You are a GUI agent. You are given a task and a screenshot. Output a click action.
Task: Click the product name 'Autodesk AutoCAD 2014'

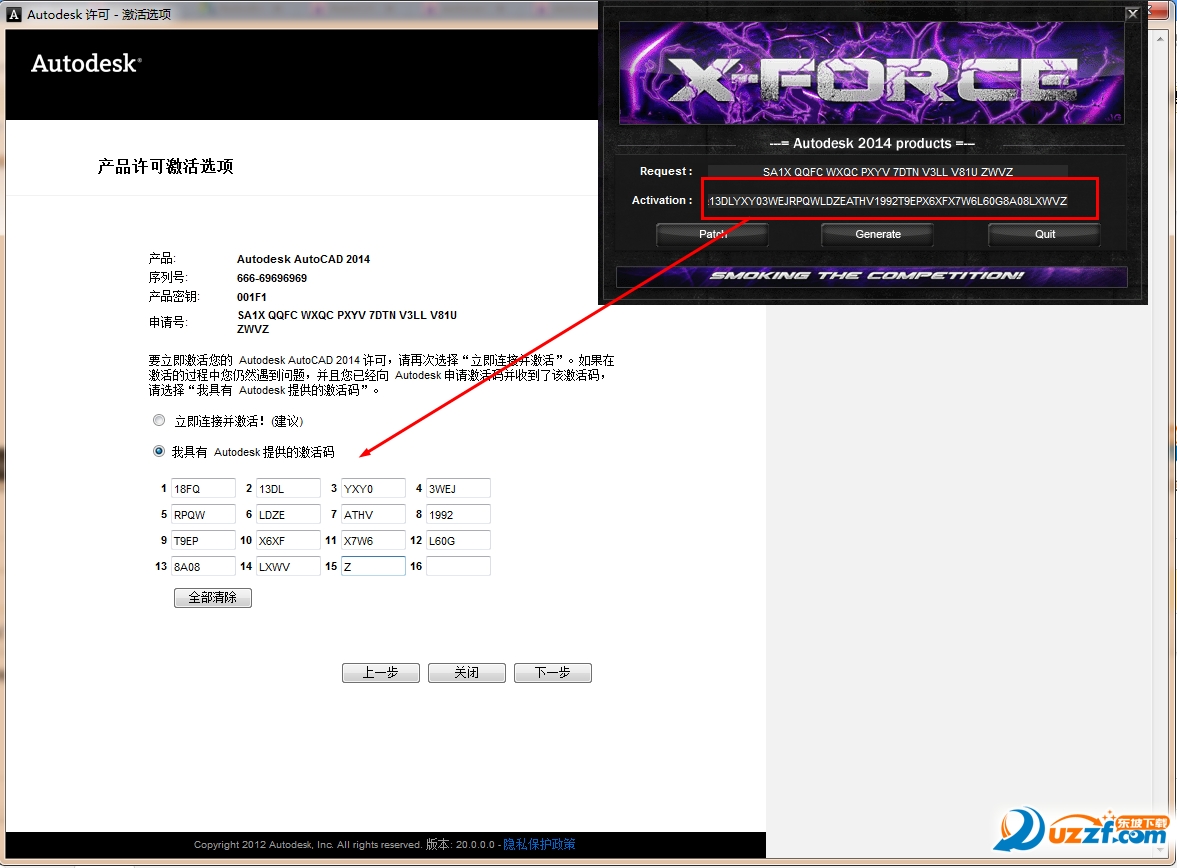(x=303, y=259)
